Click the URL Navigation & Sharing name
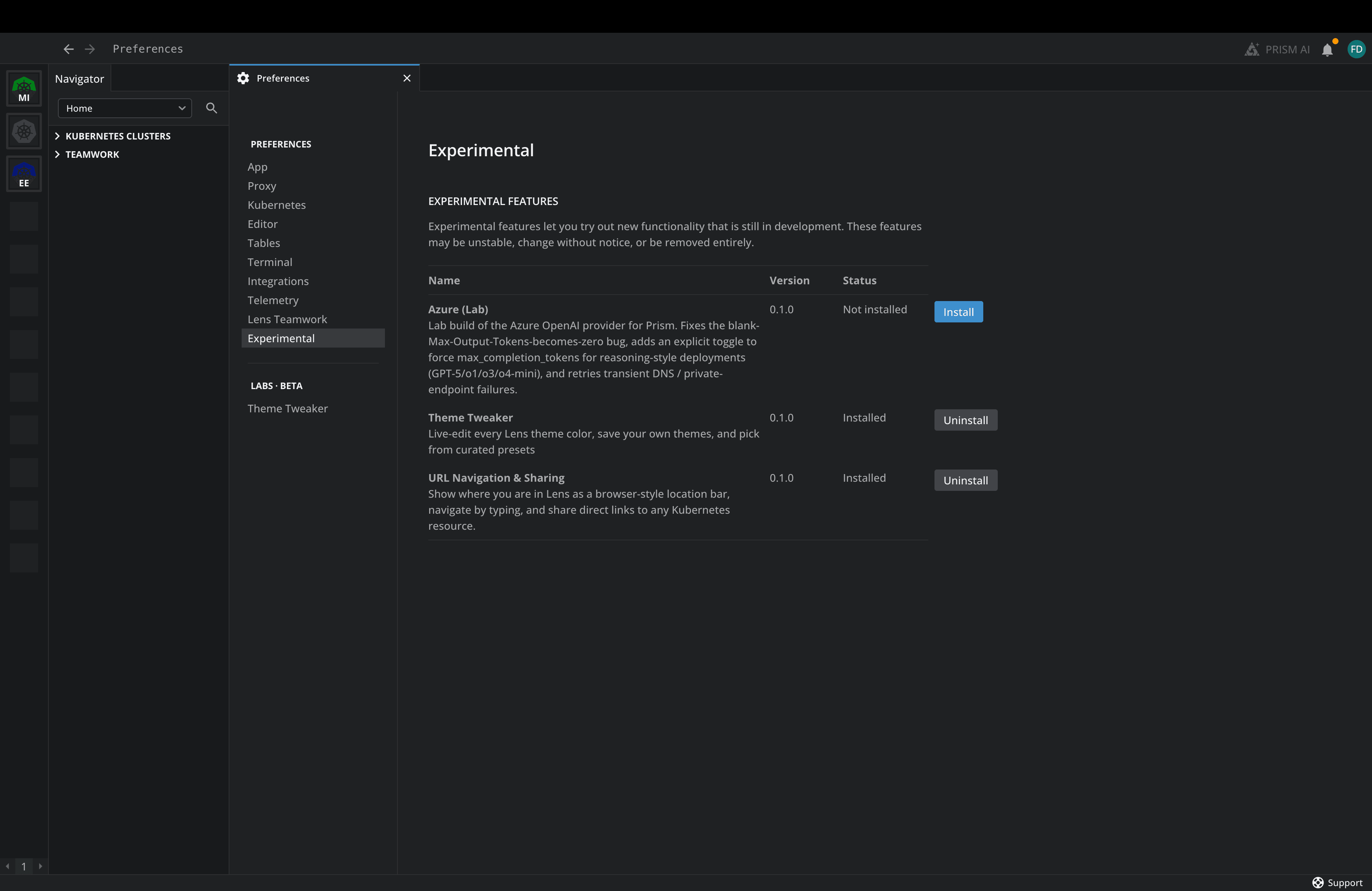The height and width of the screenshot is (891, 1372). coord(496,478)
